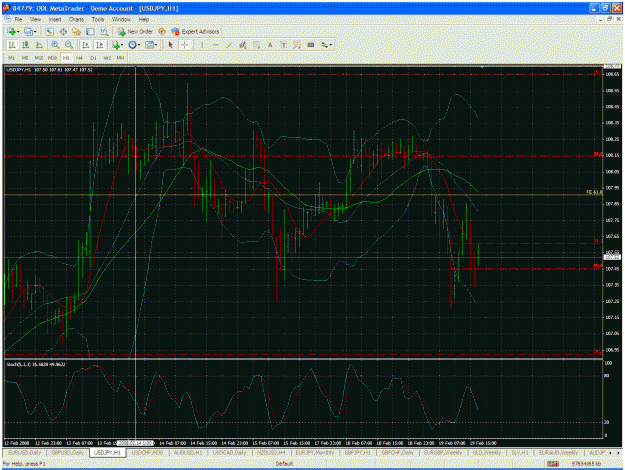The height and width of the screenshot is (470, 625).
Task: Toggle the Terminal window icon
Action: click(90, 31)
